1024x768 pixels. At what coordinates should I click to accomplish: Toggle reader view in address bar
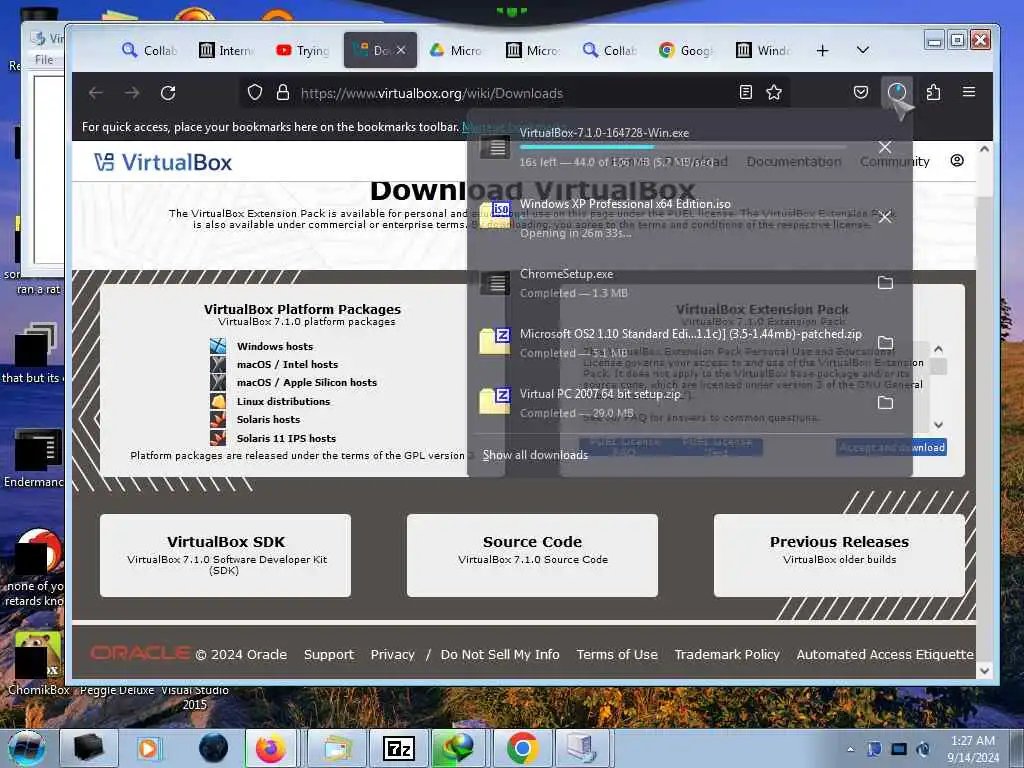[746, 93]
